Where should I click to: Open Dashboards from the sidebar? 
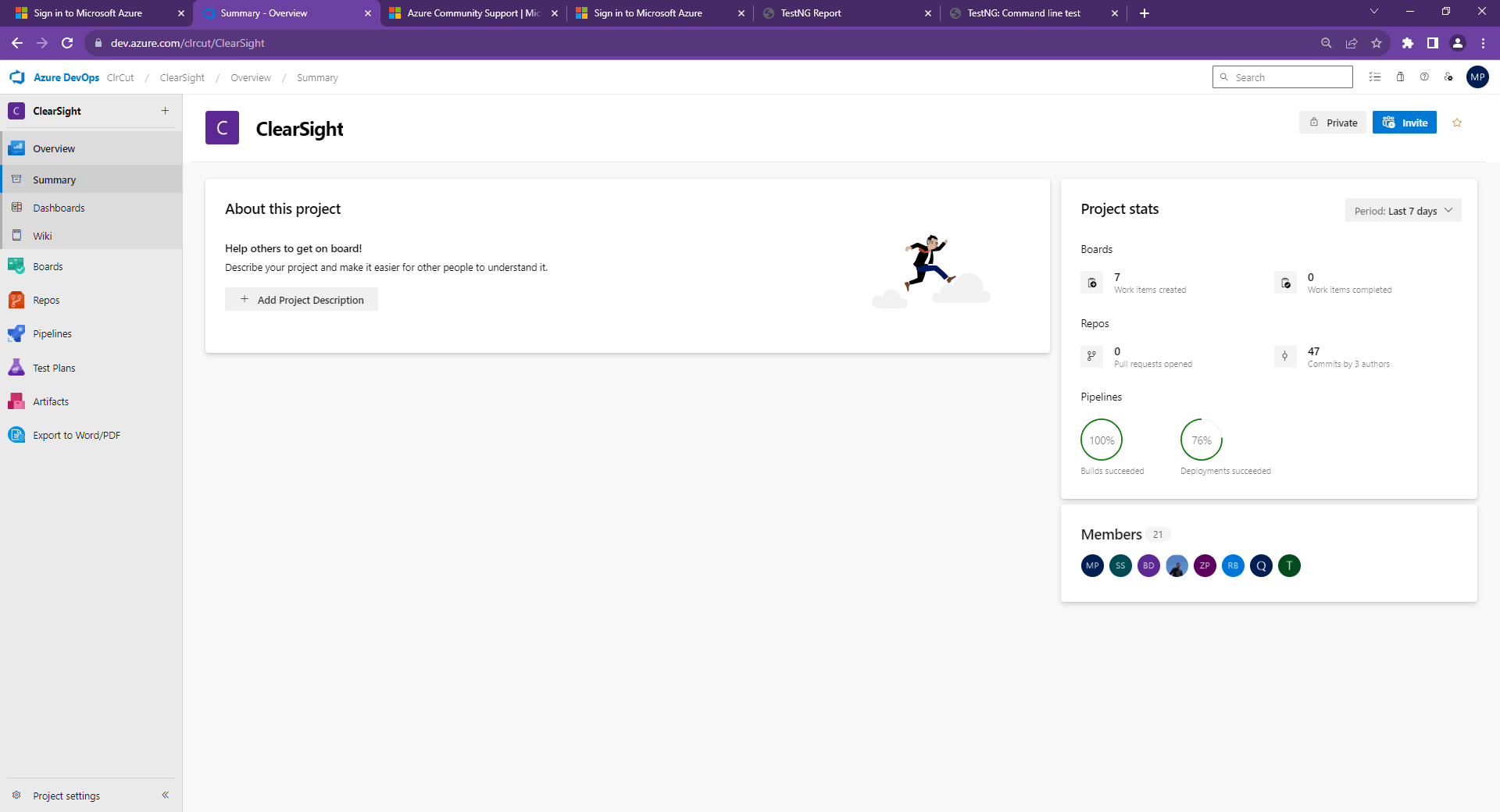[91, 208]
